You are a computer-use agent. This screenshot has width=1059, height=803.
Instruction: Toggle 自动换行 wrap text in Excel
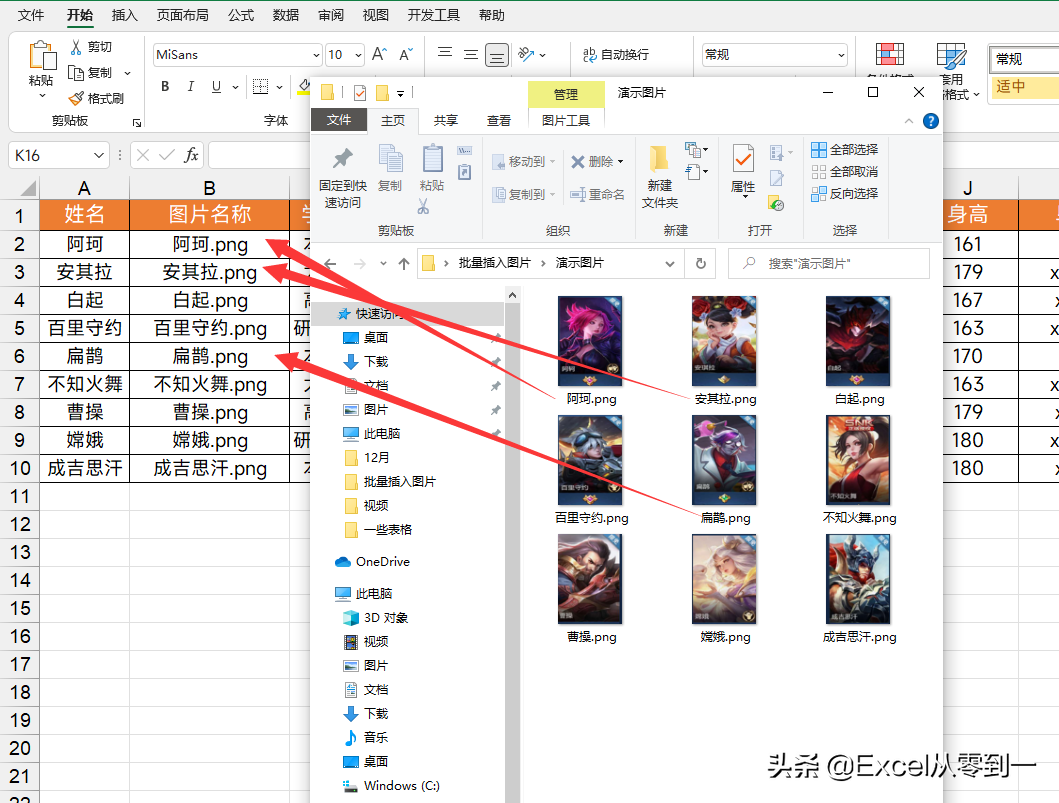click(x=615, y=55)
